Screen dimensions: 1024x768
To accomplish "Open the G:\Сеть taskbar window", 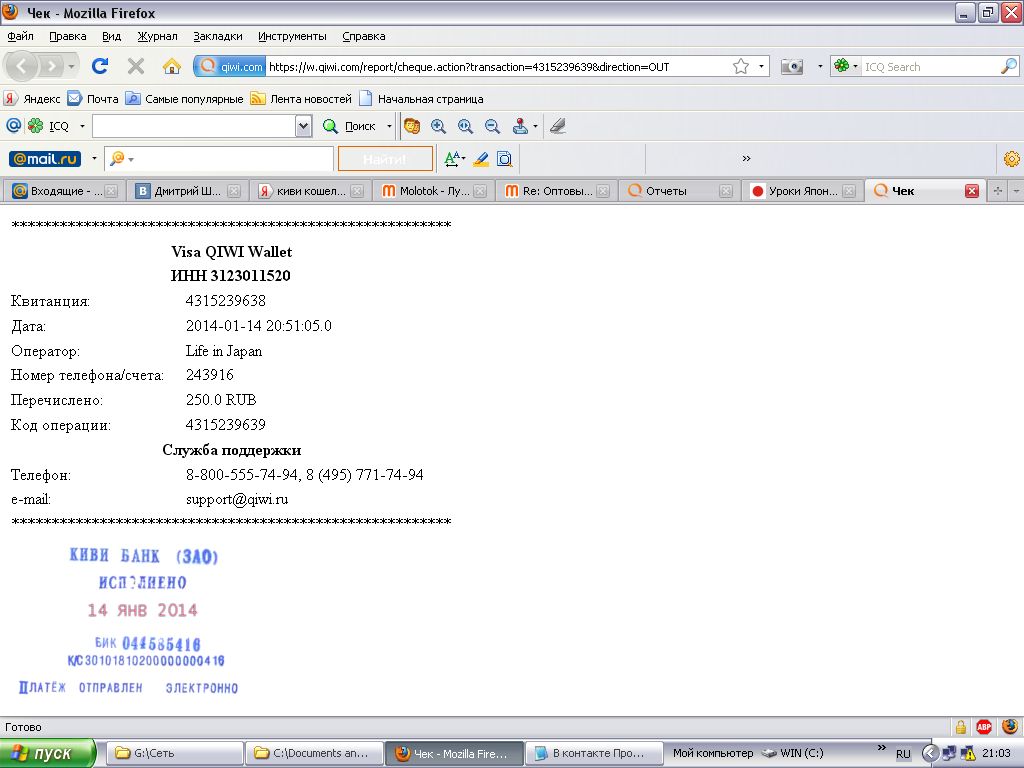I will click(x=174, y=753).
